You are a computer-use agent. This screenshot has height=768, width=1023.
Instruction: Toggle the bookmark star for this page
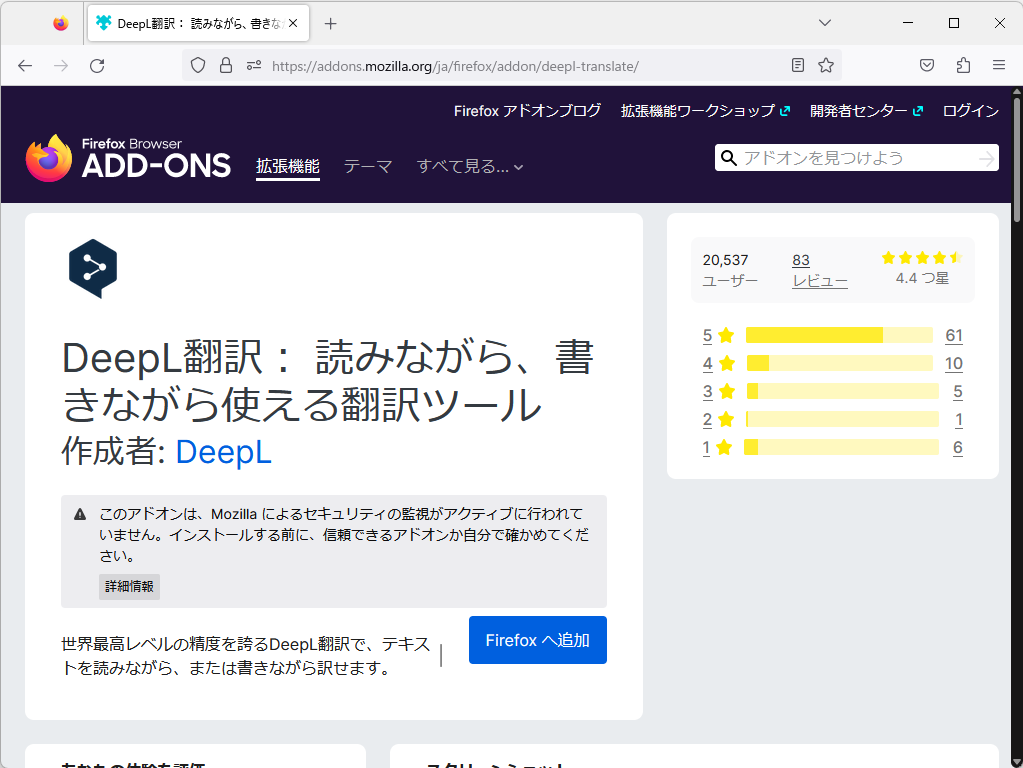tap(826, 64)
